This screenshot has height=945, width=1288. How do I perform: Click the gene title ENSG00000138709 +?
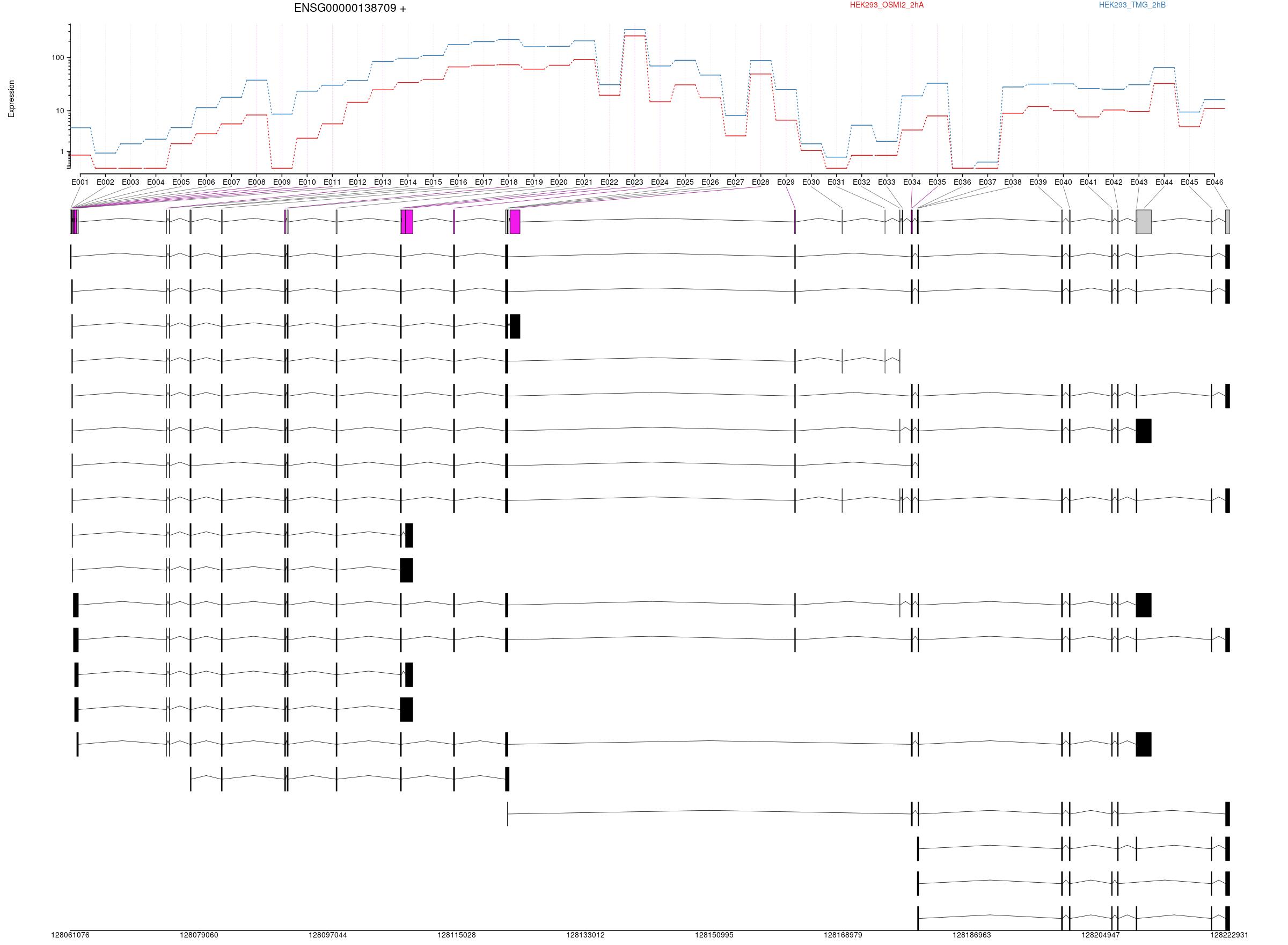[350, 8]
